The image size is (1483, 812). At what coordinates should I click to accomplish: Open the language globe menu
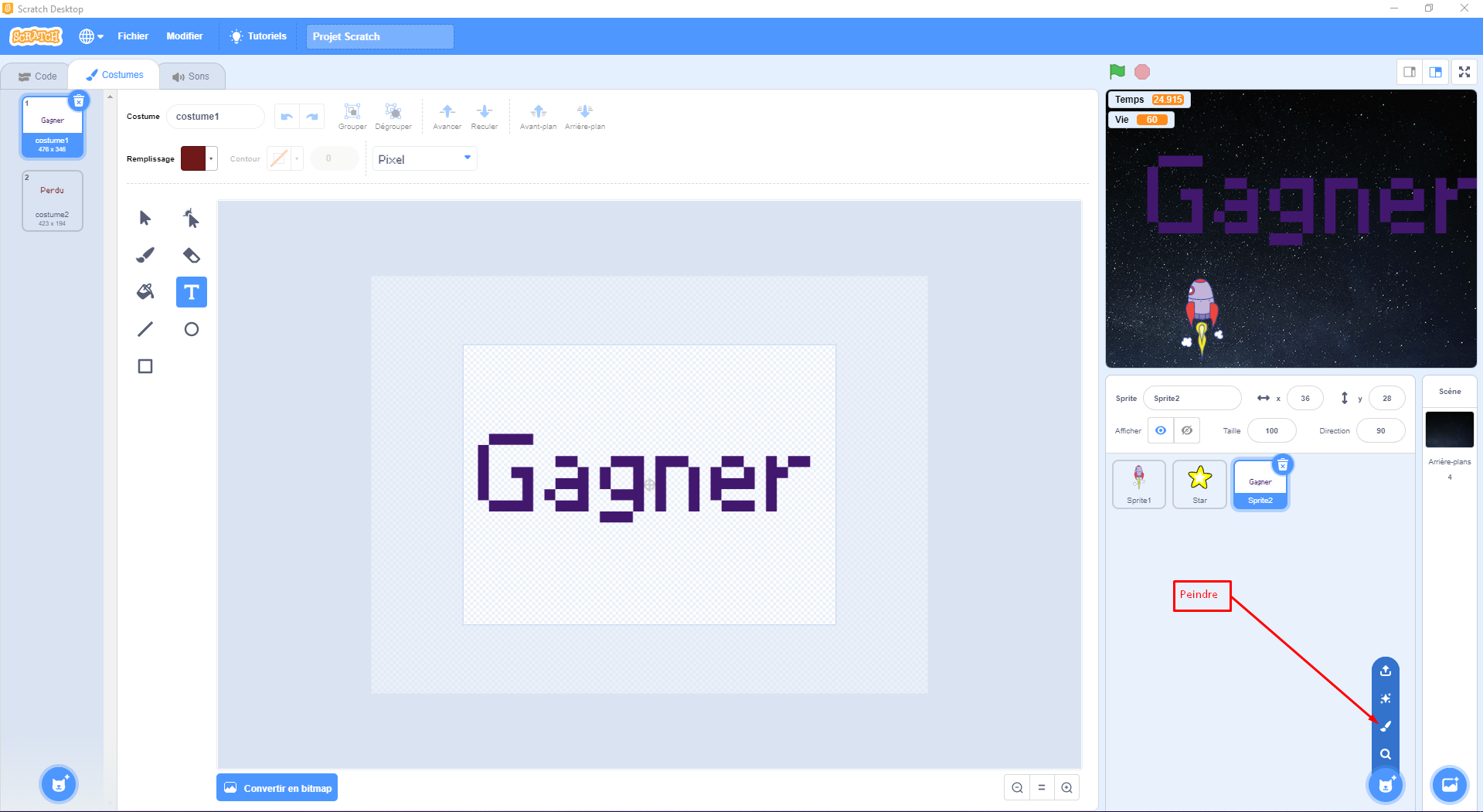pyautogui.click(x=90, y=36)
